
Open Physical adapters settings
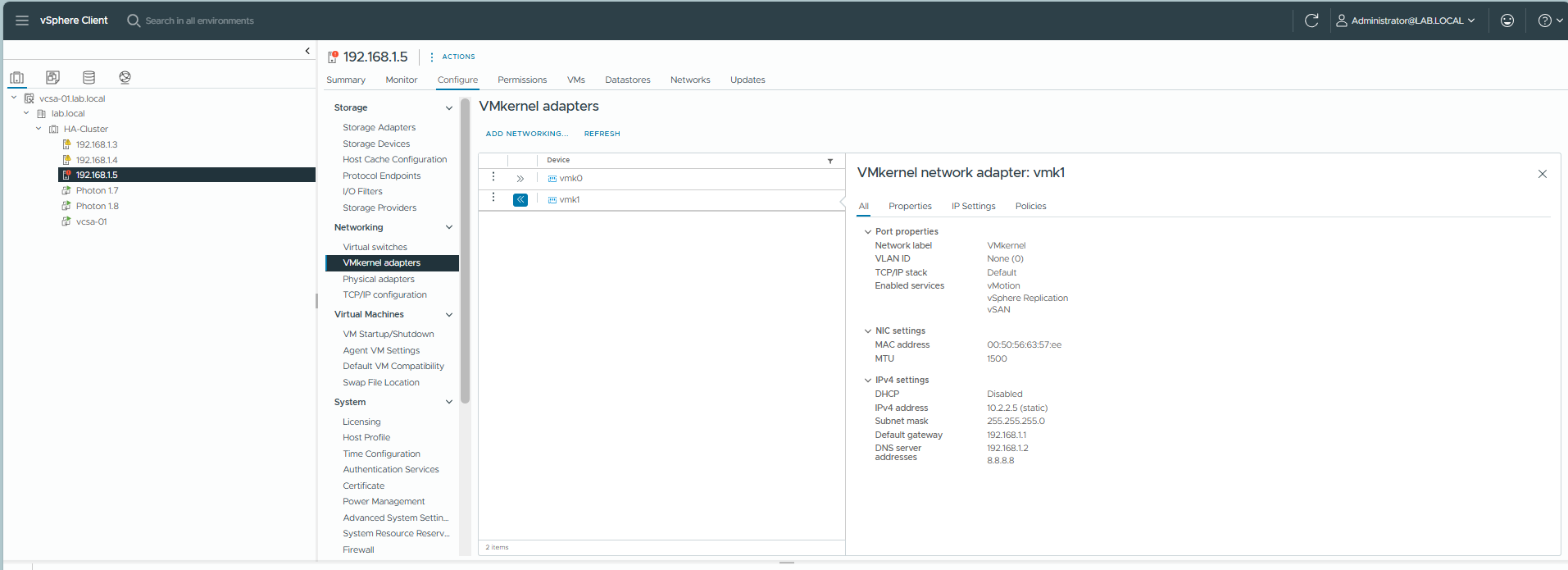(379, 279)
